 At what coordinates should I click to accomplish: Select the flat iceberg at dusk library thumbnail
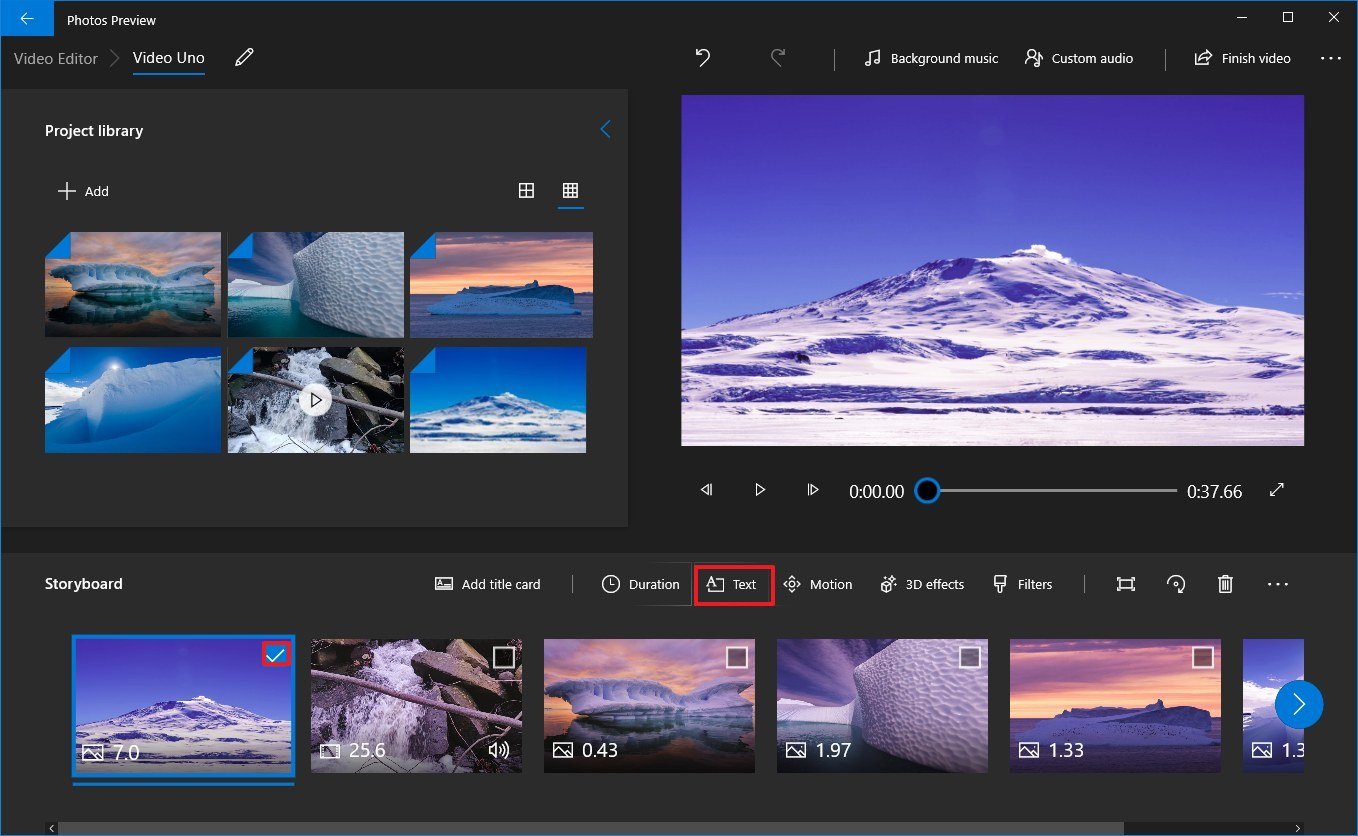point(501,285)
